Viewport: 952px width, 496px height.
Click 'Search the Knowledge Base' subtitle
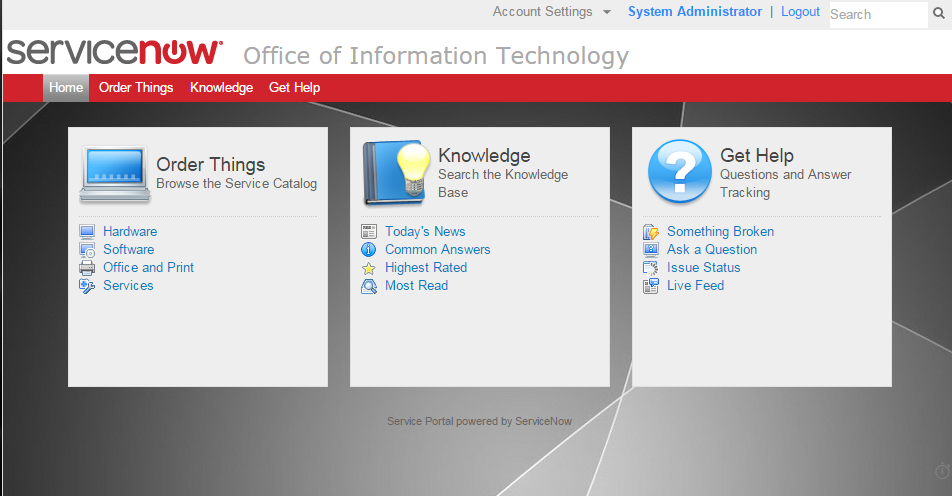click(x=503, y=183)
